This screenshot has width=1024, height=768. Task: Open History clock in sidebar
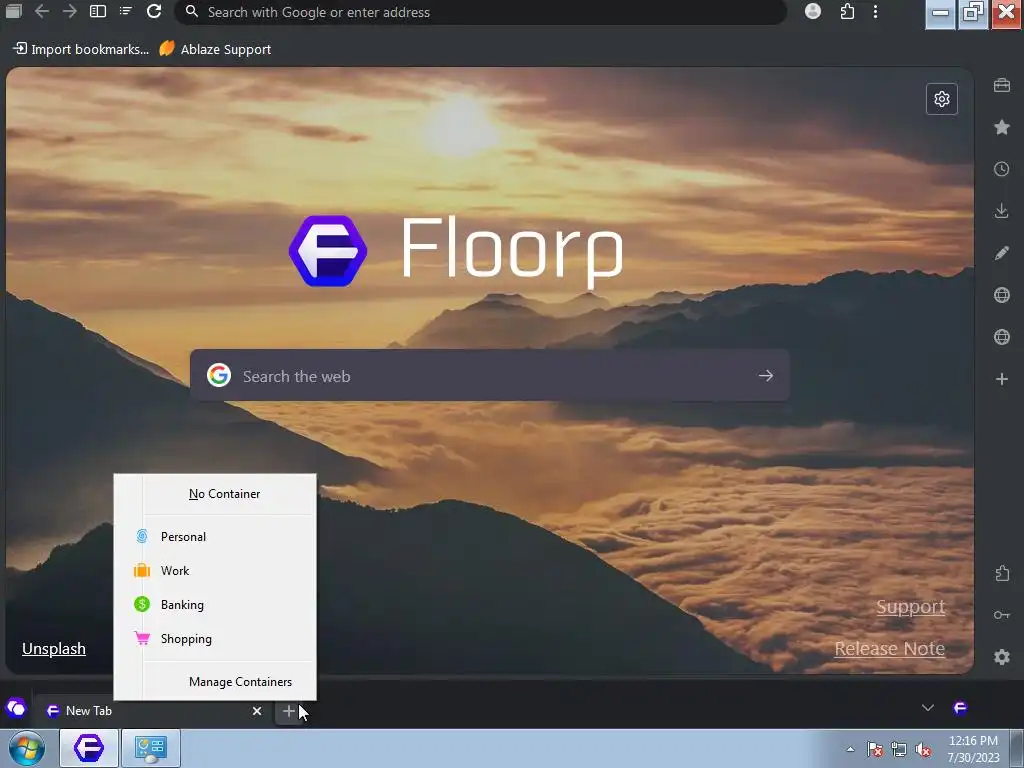click(1002, 169)
